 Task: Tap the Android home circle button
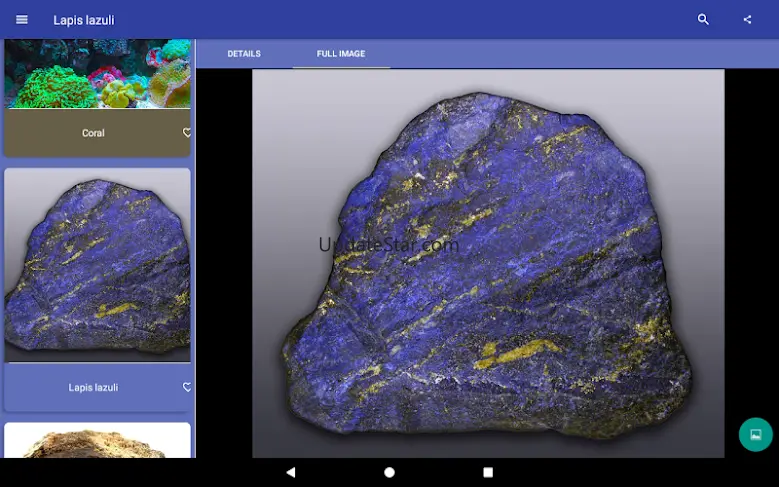(x=389, y=472)
